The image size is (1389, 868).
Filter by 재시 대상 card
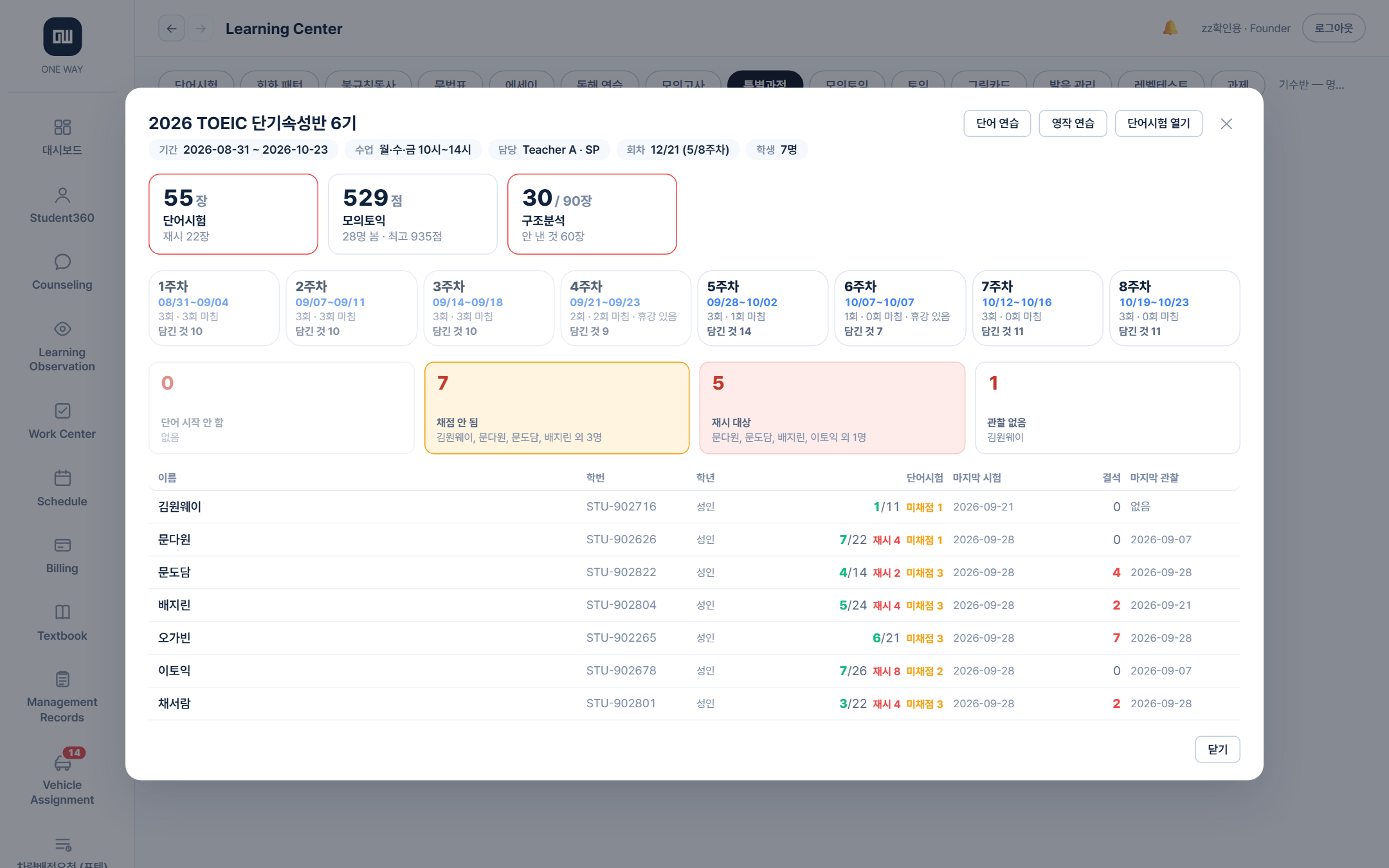(832, 408)
